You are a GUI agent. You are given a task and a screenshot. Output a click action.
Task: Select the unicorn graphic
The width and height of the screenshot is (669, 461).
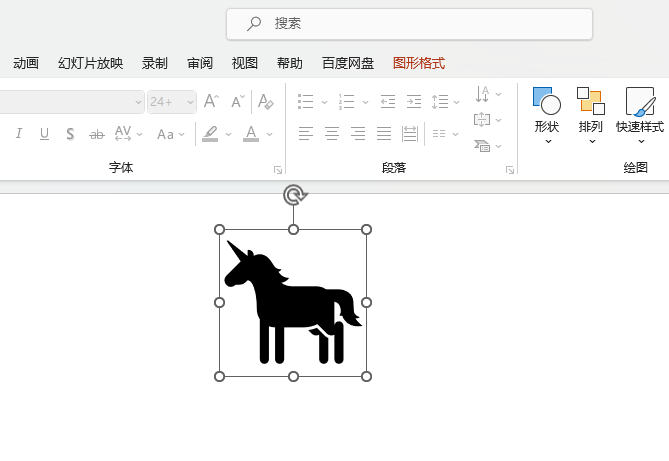(293, 302)
